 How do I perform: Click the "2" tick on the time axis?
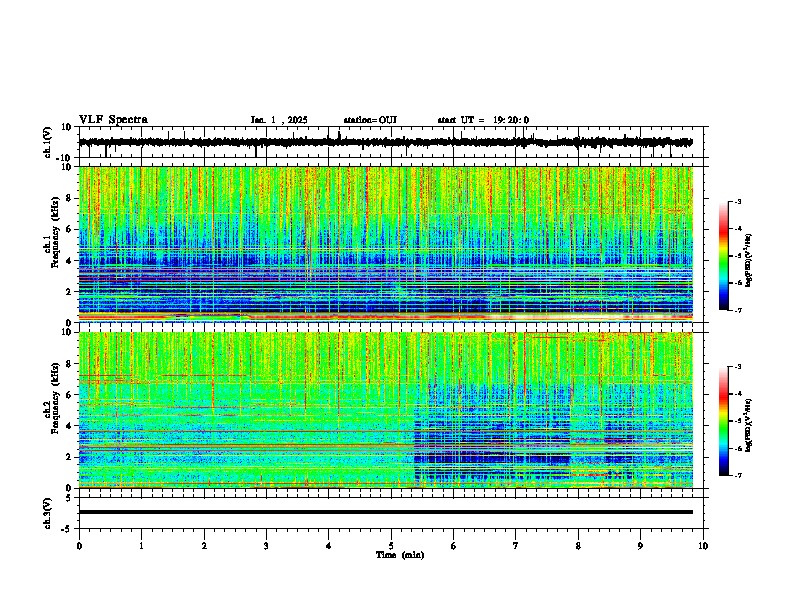[204, 546]
